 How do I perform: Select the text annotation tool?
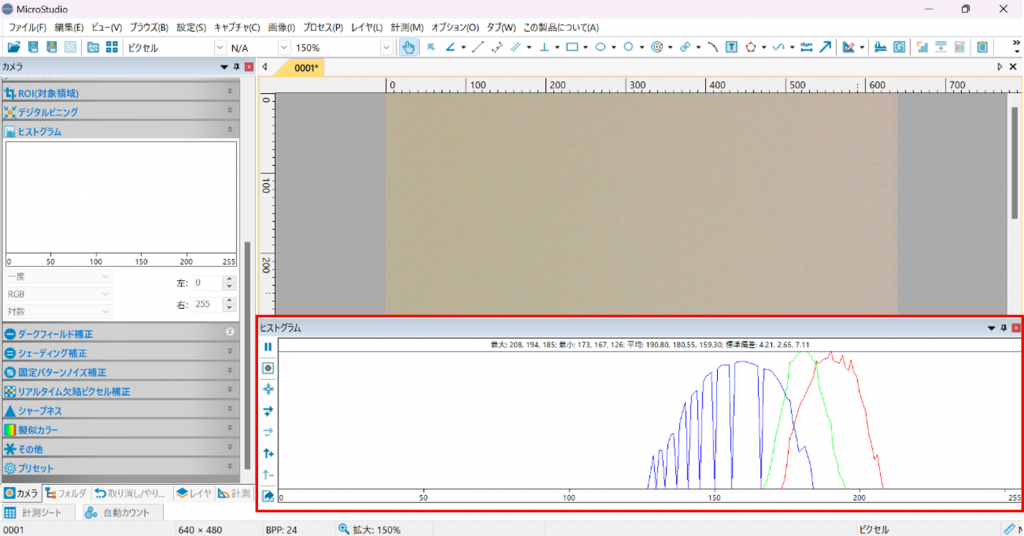pyautogui.click(x=731, y=47)
